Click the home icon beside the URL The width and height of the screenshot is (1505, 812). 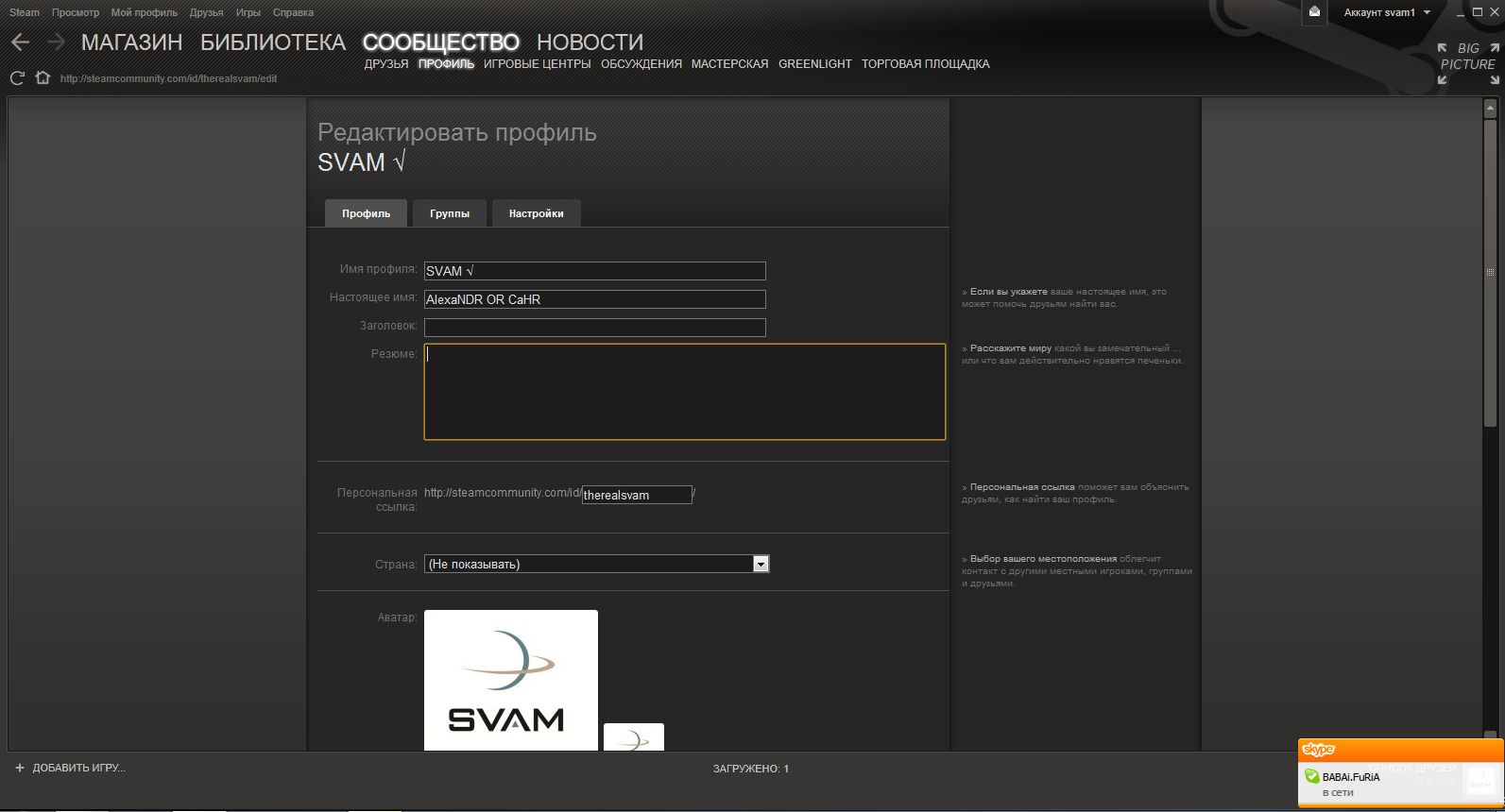coord(43,77)
